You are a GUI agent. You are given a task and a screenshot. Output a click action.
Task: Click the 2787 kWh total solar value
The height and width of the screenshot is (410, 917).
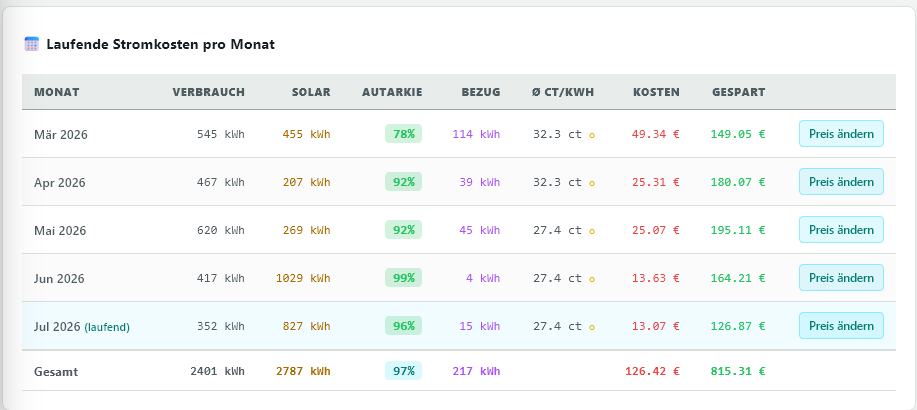304,371
